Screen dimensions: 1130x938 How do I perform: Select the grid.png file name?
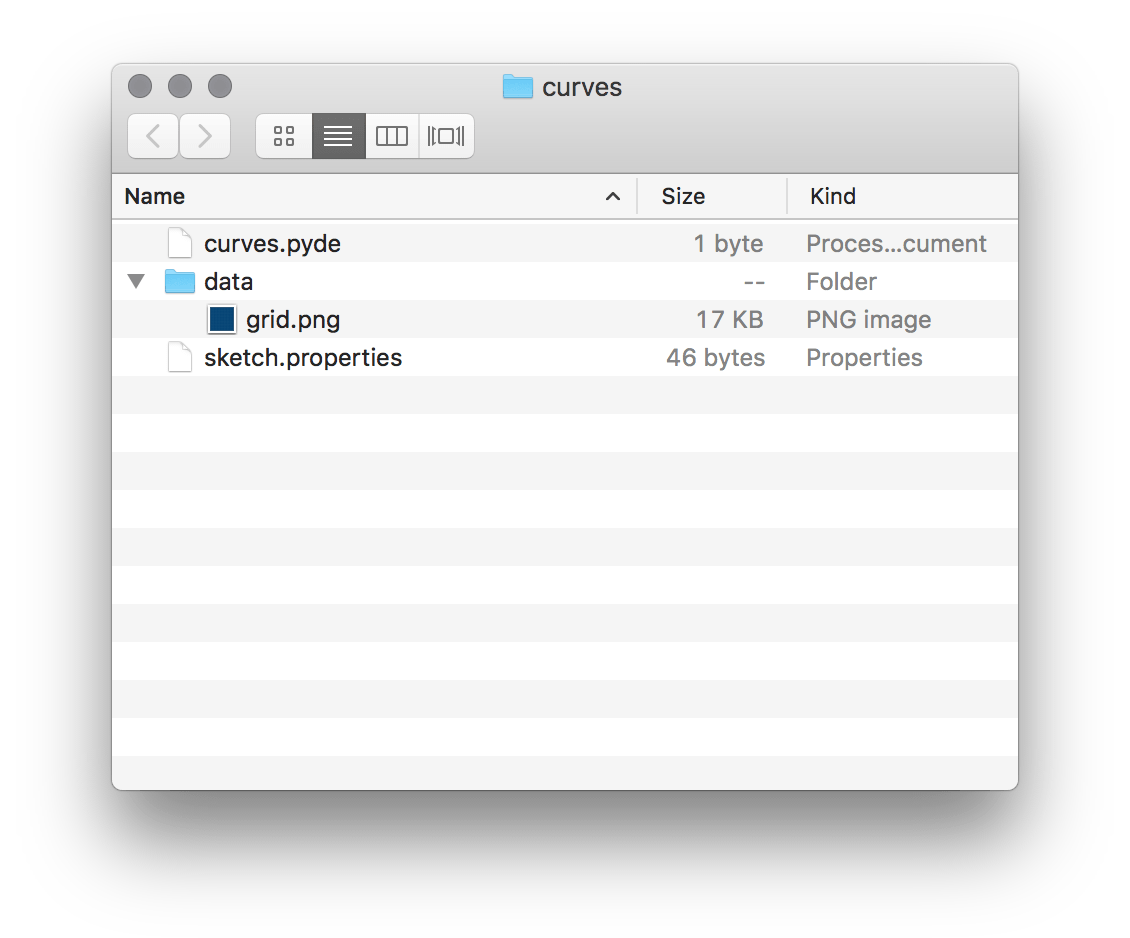pos(293,320)
